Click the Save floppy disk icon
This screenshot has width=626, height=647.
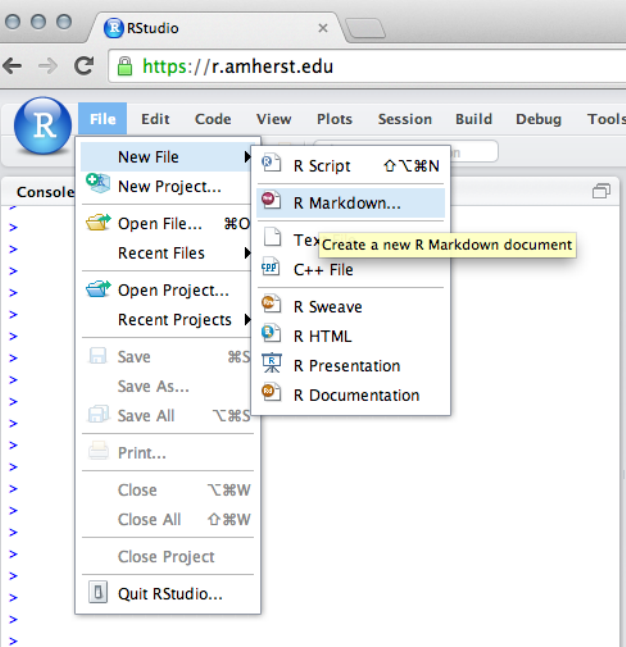98,356
